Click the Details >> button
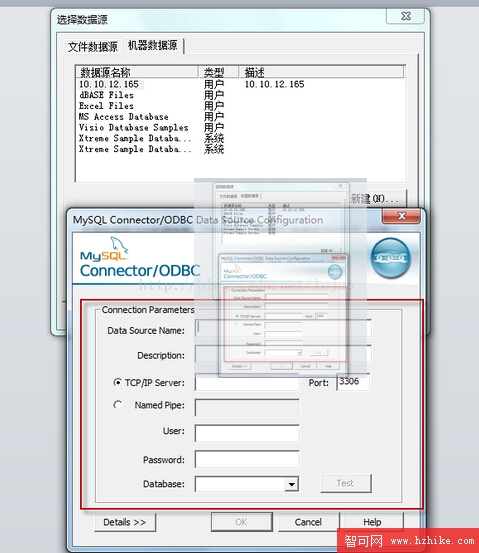Image resolution: width=479 pixels, height=553 pixels. 125,522
